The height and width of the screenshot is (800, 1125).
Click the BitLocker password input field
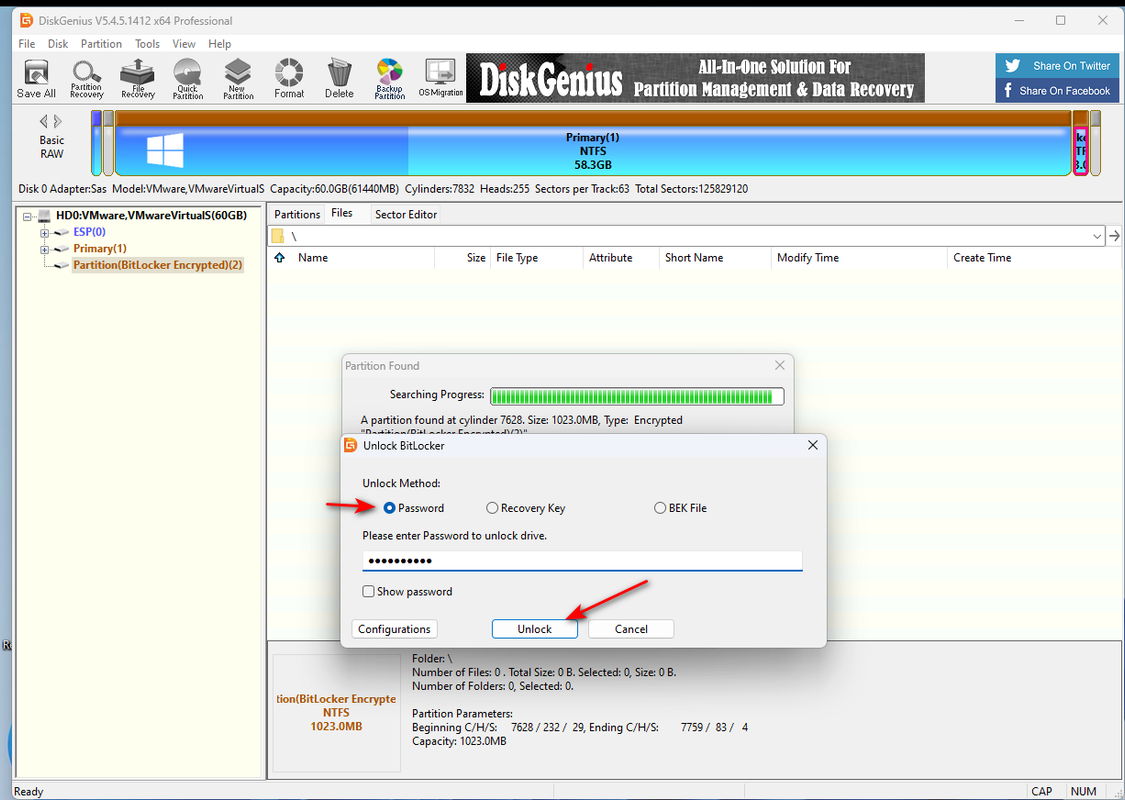point(582,560)
